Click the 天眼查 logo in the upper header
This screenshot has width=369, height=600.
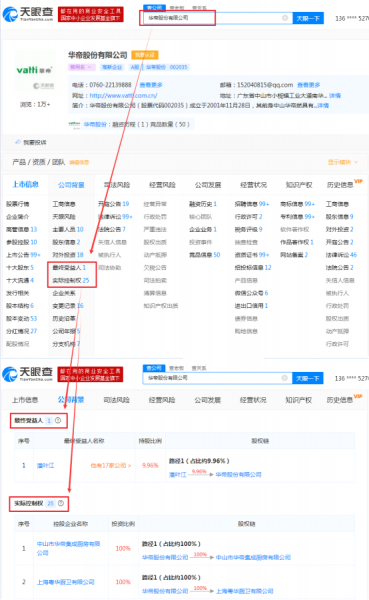pos(28,14)
